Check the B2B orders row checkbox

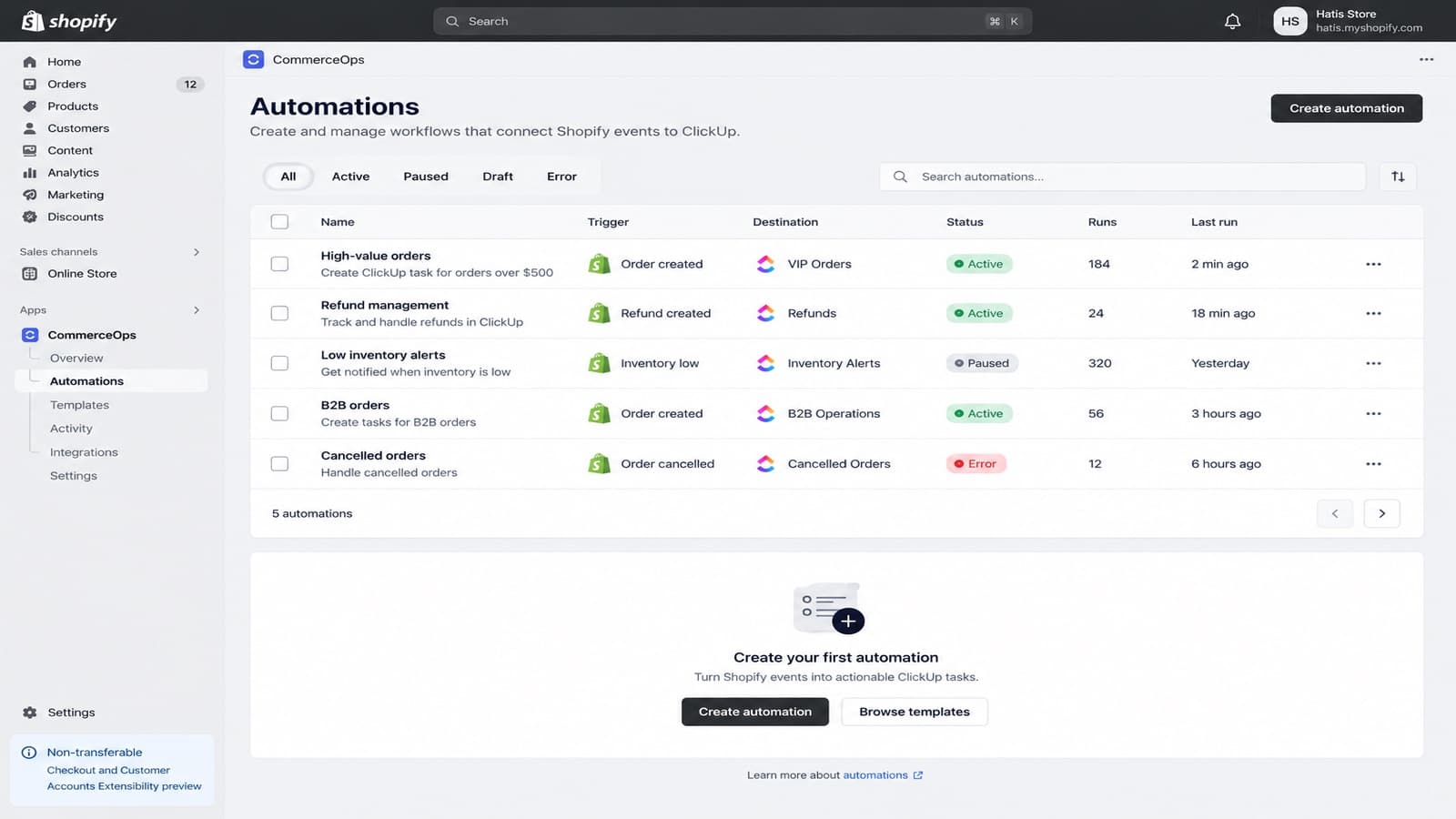tap(279, 413)
